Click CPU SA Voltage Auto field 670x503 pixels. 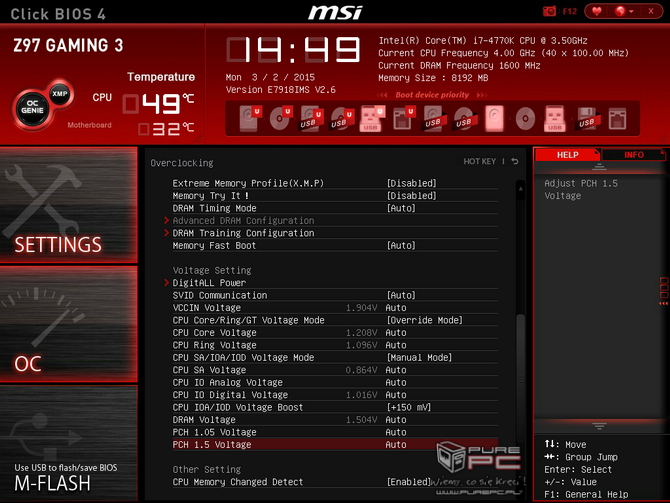(x=396, y=370)
